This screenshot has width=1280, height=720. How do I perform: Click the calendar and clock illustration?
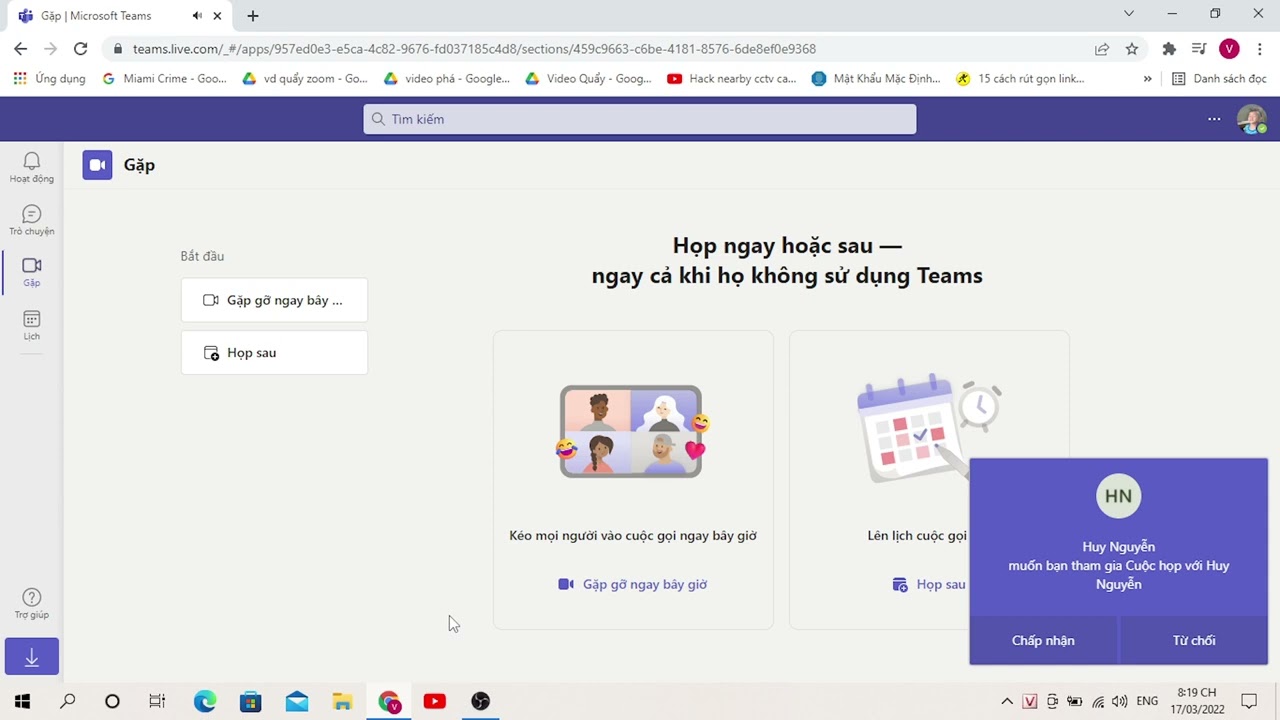pyautogui.click(x=929, y=428)
